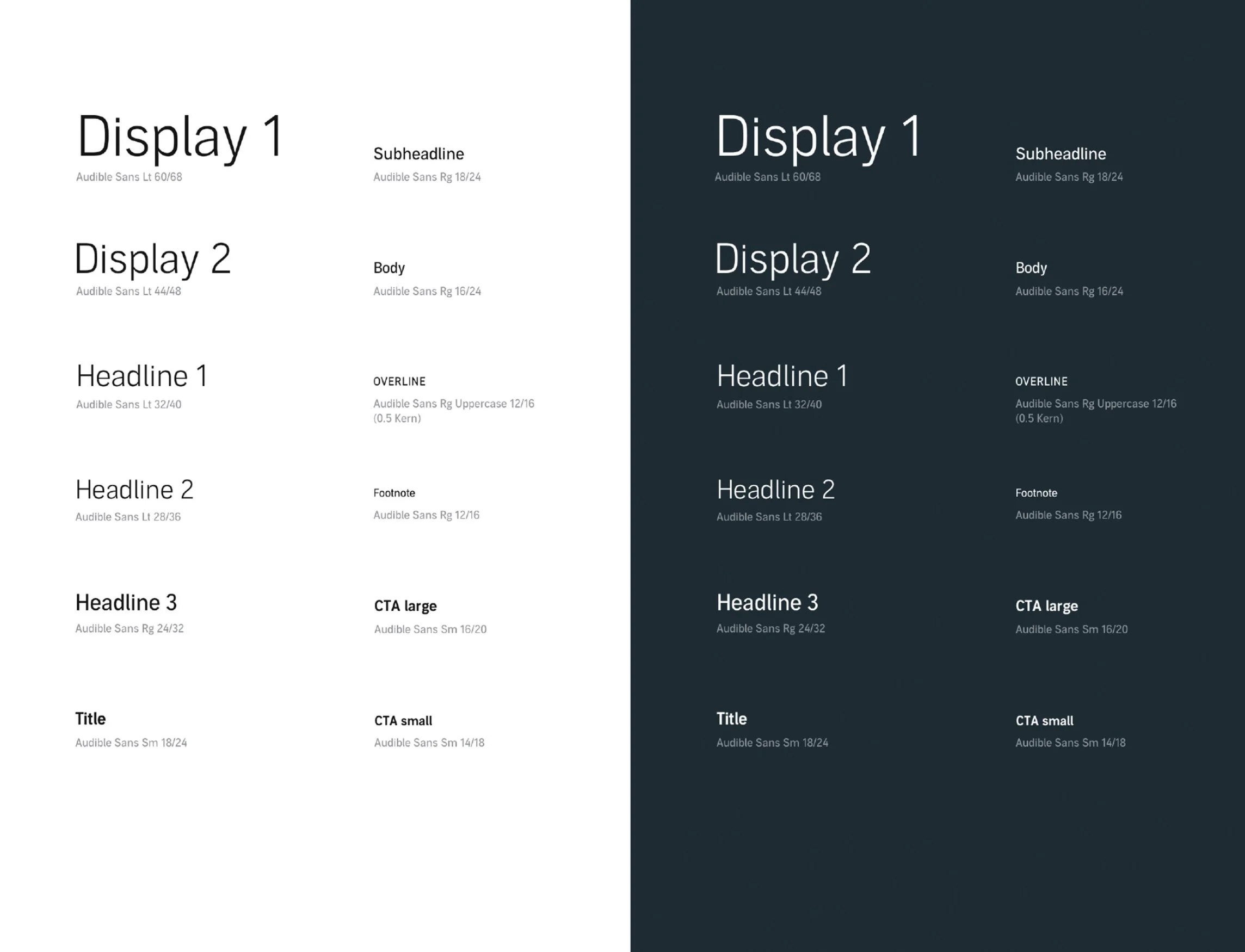Select 'Audible Sans Lt 60/68' on the white panel
The width and height of the screenshot is (1245, 952).
click(x=129, y=177)
